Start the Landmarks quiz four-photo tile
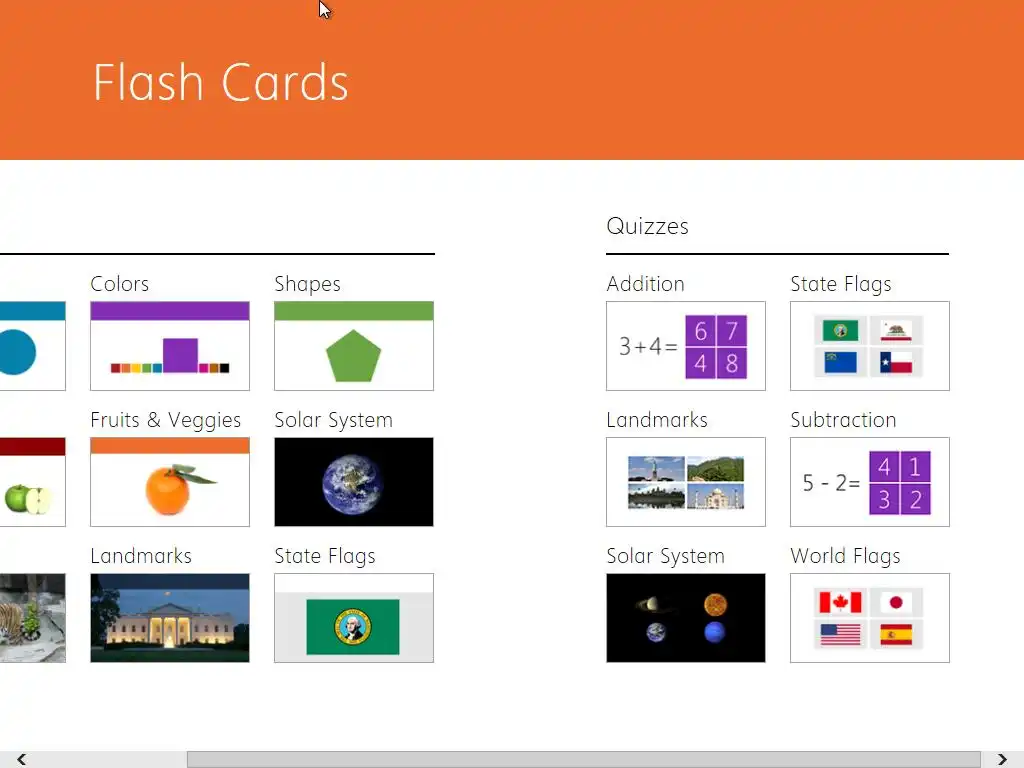This screenshot has width=1024, height=768. coord(686,481)
